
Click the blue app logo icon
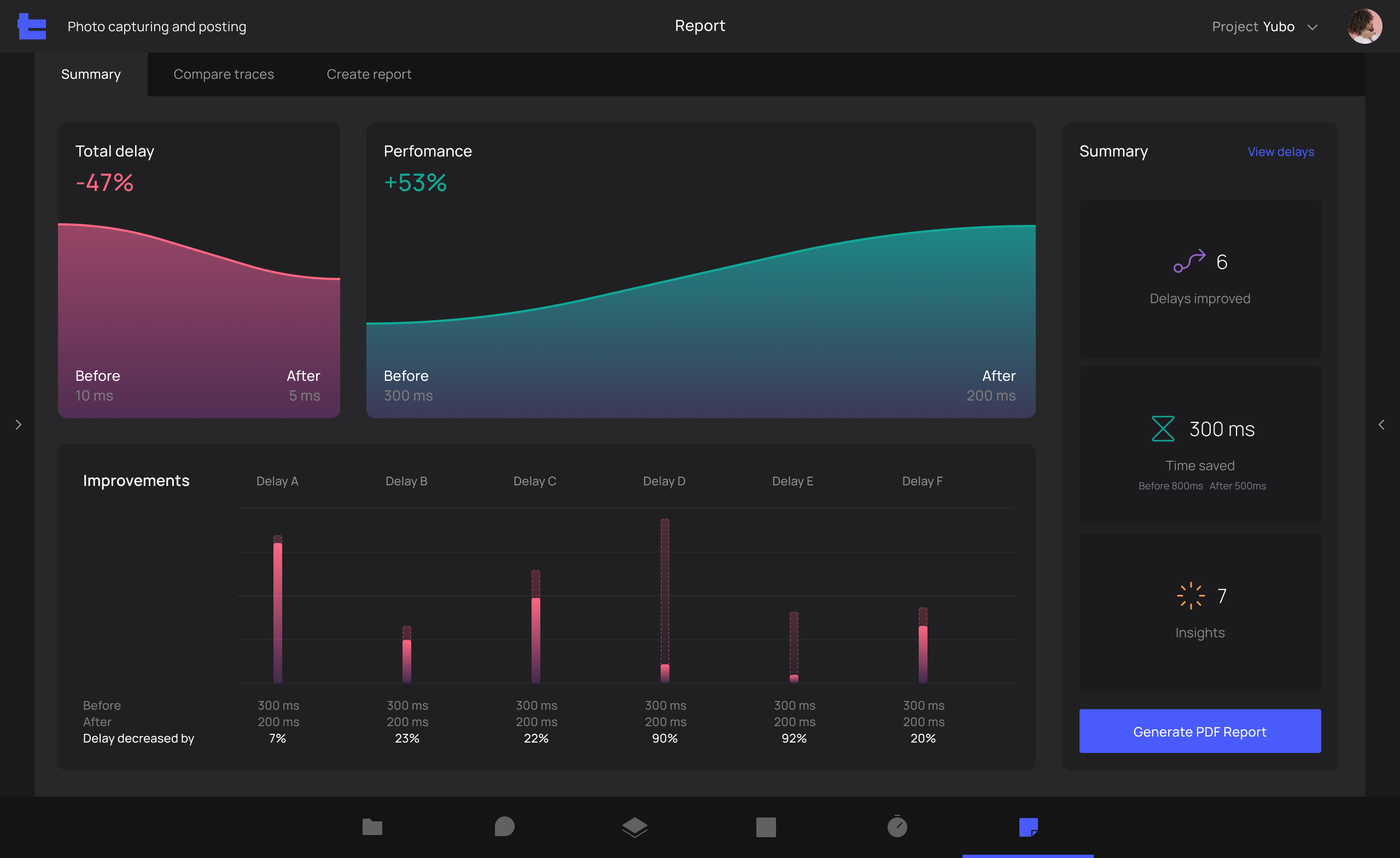[x=32, y=26]
